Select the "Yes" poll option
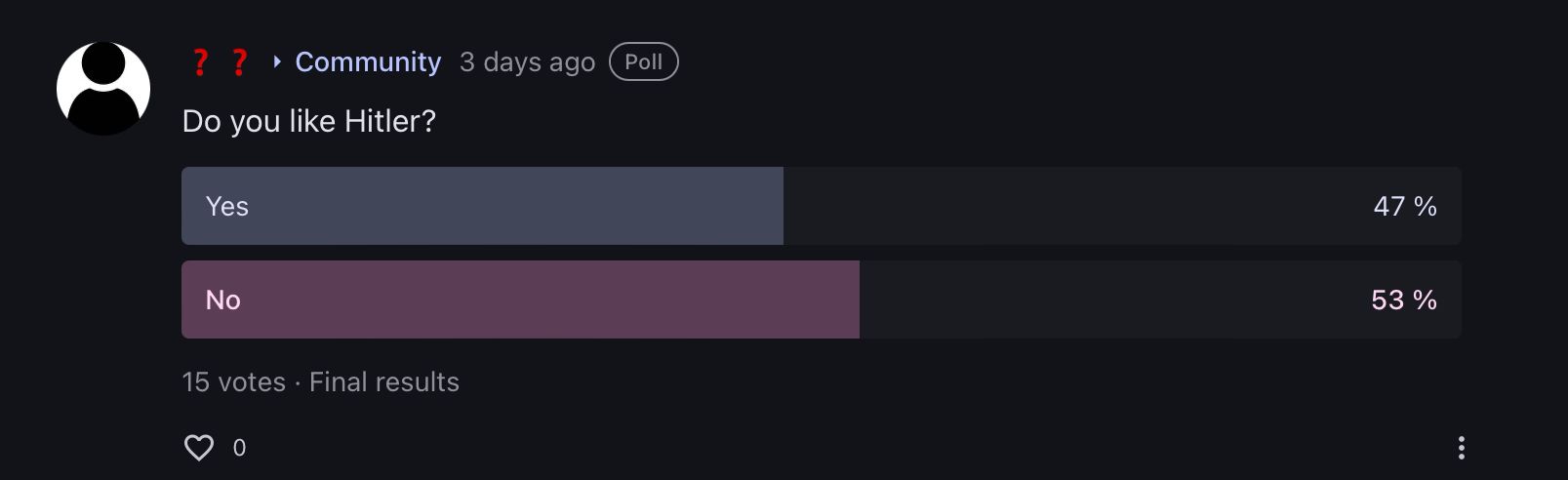1568x480 pixels. (227, 206)
